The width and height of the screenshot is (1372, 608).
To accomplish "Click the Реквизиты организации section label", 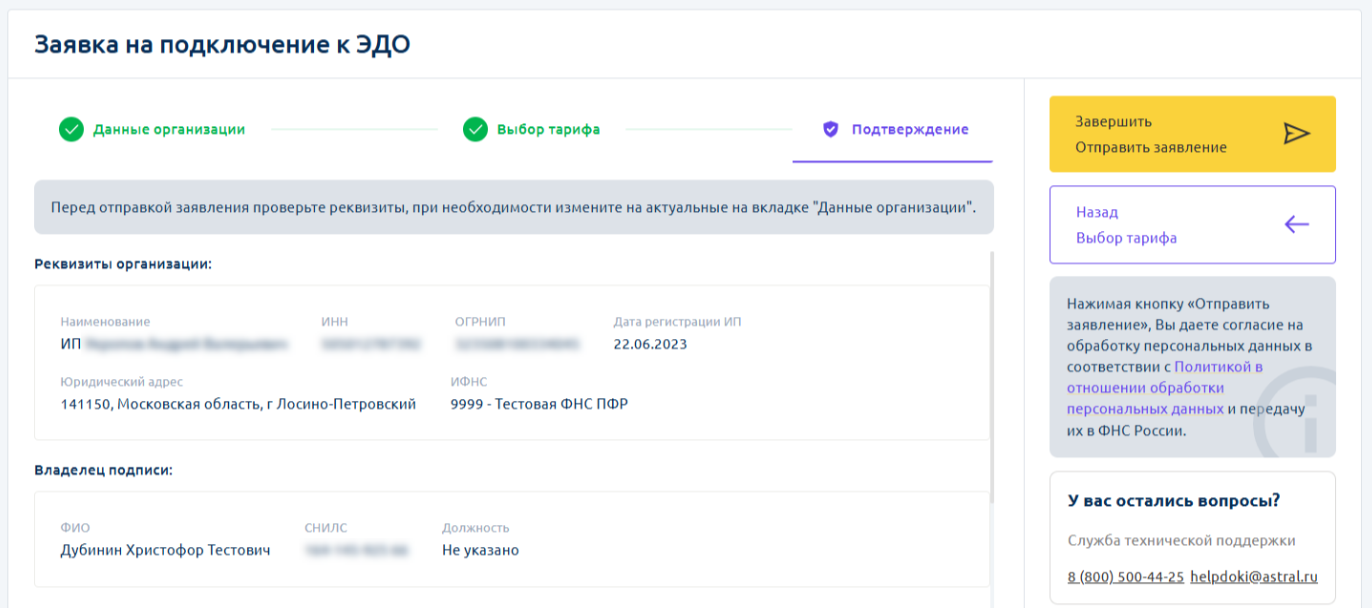I will tap(123, 264).
